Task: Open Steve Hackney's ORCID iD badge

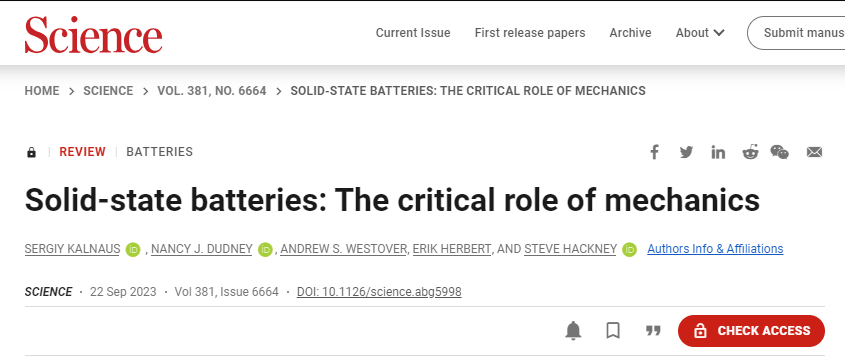Action: point(629,250)
